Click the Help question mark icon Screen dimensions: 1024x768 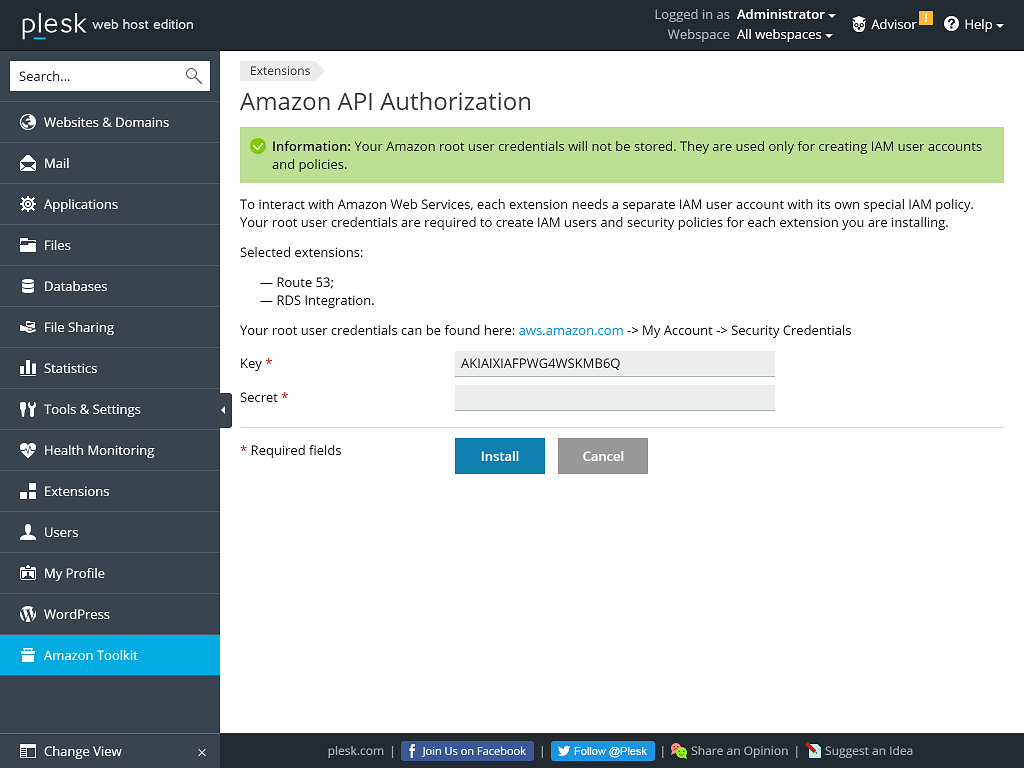click(952, 24)
